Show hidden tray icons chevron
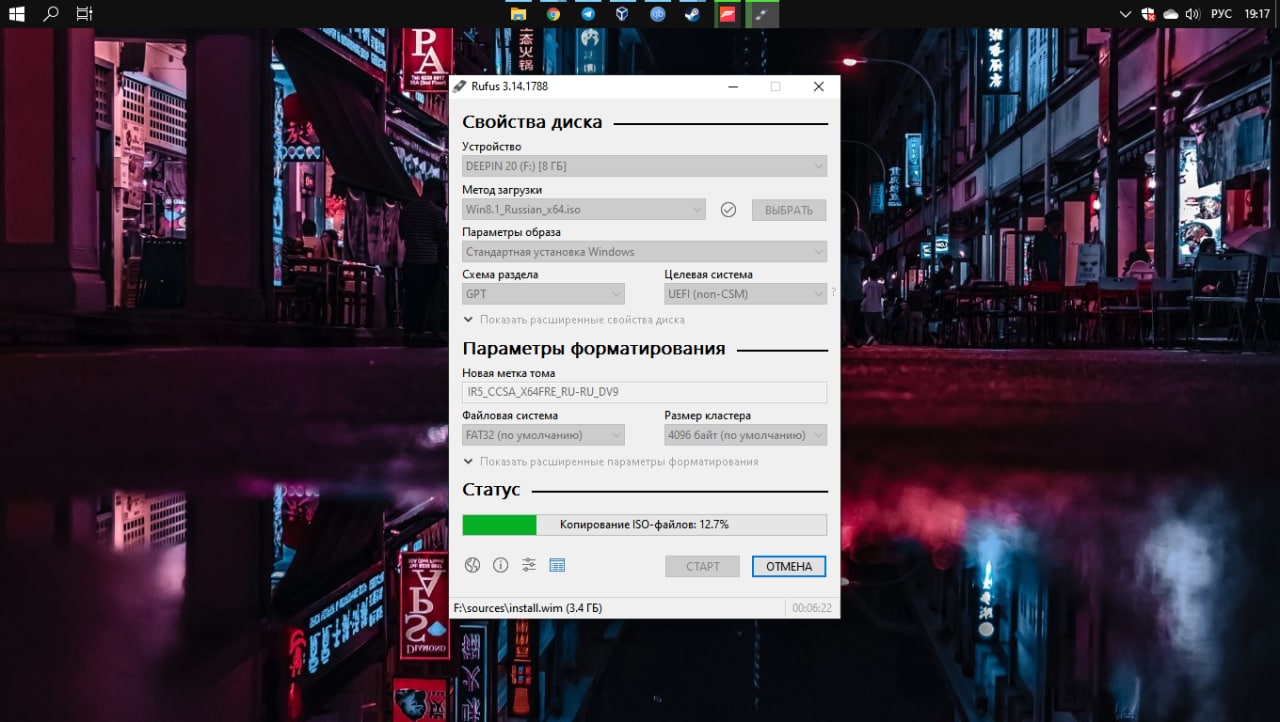This screenshot has width=1280, height=722. [x=1126, y=14]
